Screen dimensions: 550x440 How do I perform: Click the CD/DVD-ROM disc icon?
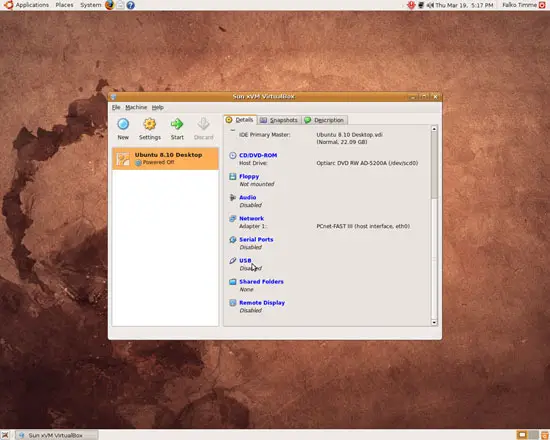pos(233,155)
